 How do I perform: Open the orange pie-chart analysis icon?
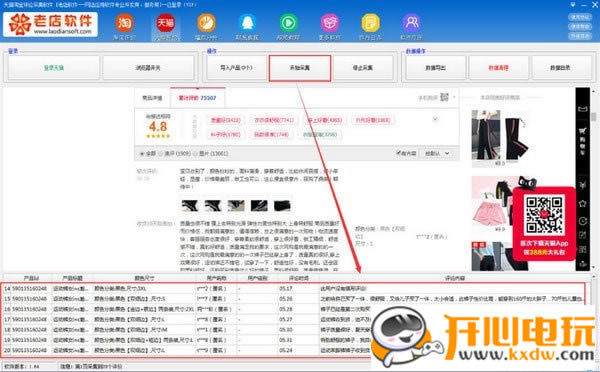[206, 23]
